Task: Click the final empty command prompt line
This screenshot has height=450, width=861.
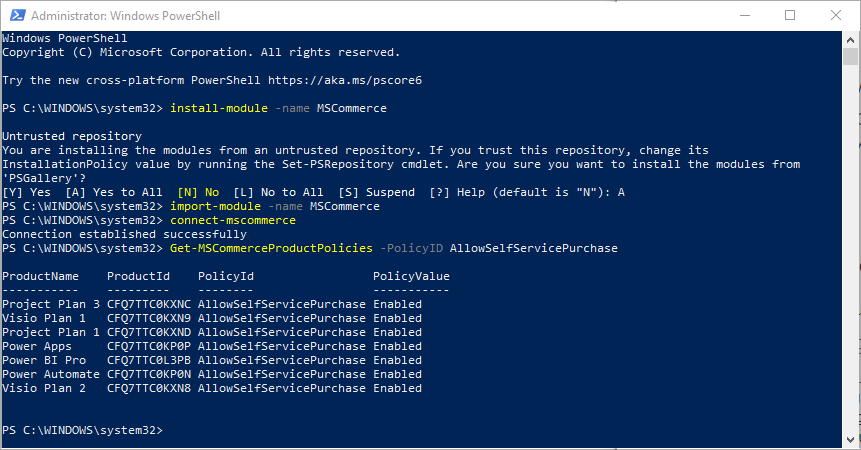Action: (x=421, y=430)
